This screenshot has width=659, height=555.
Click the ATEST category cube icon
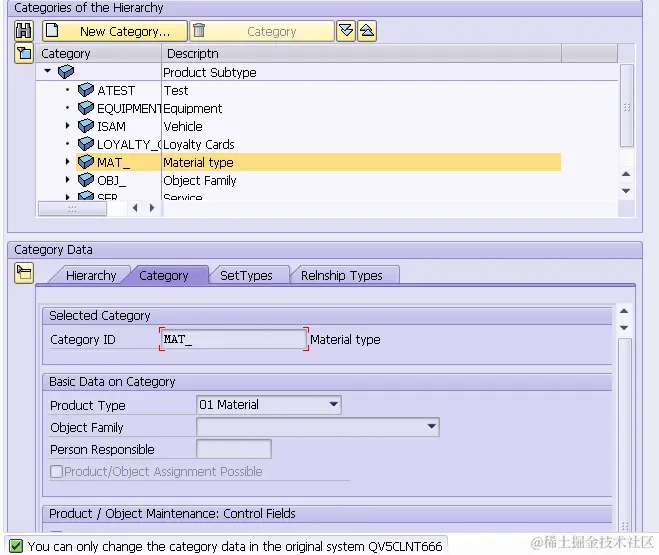pos(86,89)
